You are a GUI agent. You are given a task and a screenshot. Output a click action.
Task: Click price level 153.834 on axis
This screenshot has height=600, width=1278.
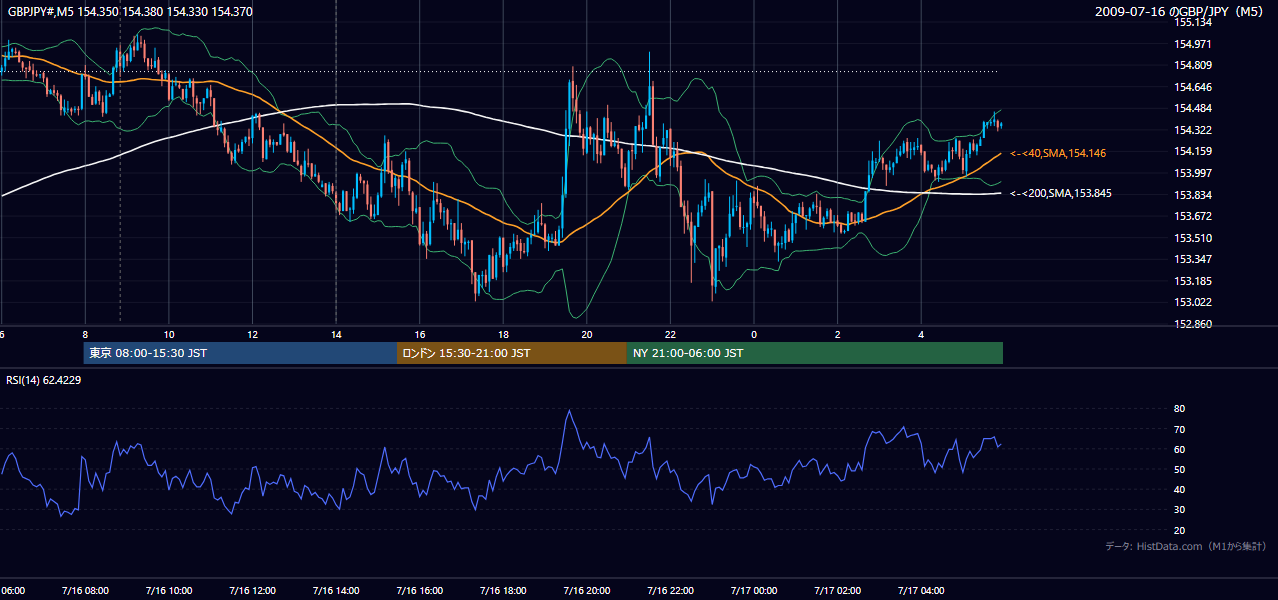click(1193, 195)
